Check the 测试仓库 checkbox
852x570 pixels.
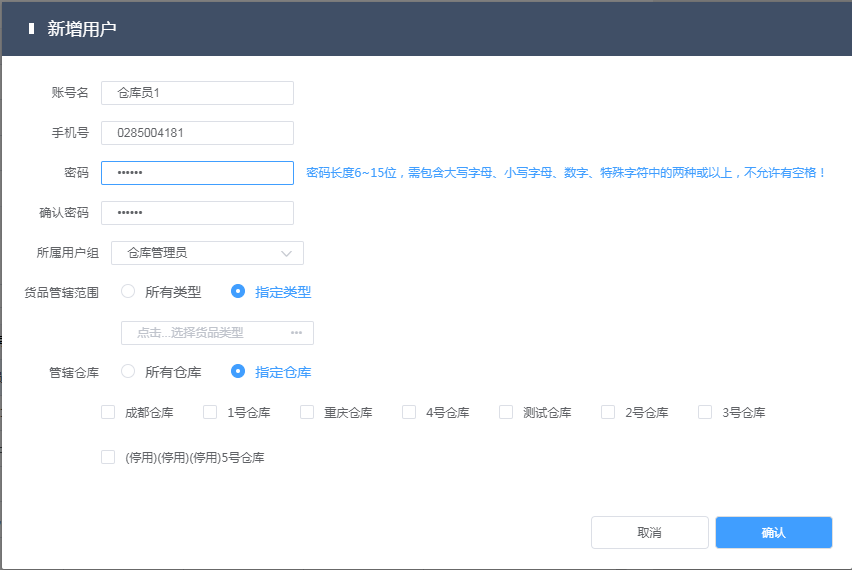(506, 412)
